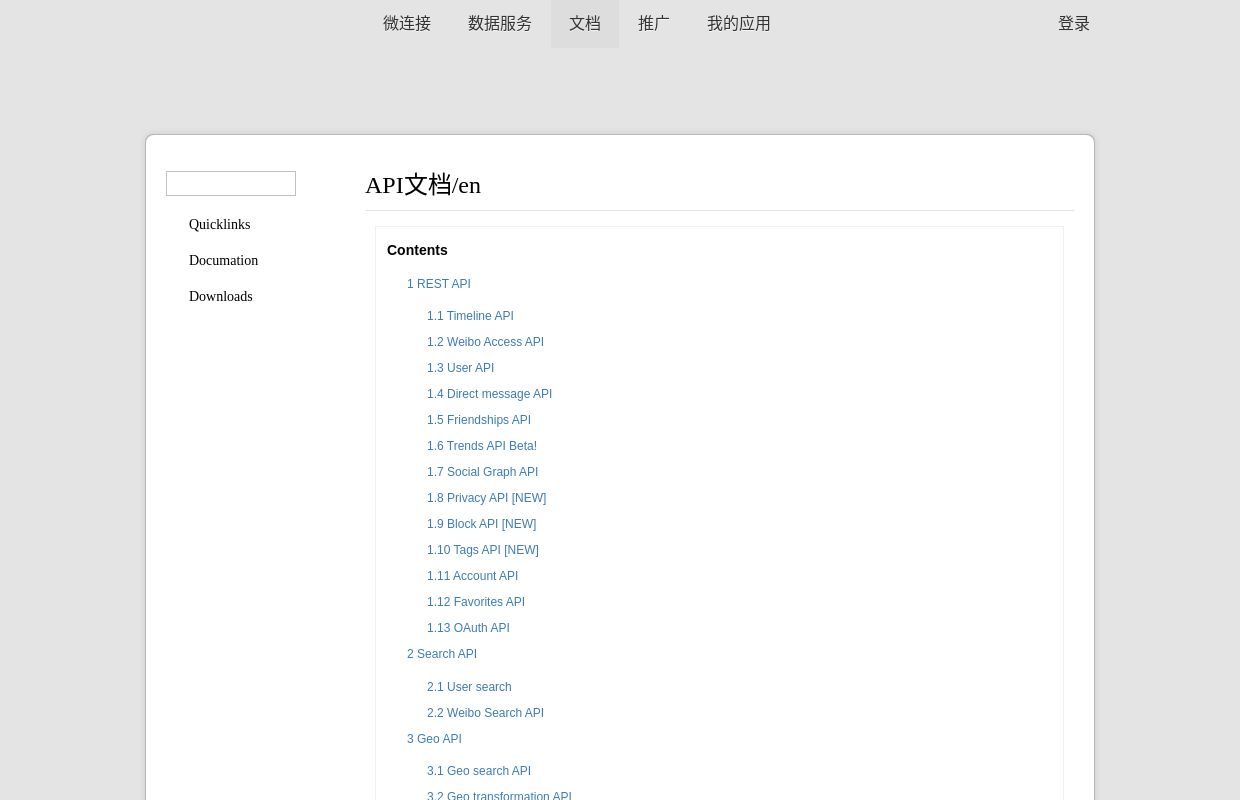
Task: Jump to 1 REST API section
Action: point(439,284)
